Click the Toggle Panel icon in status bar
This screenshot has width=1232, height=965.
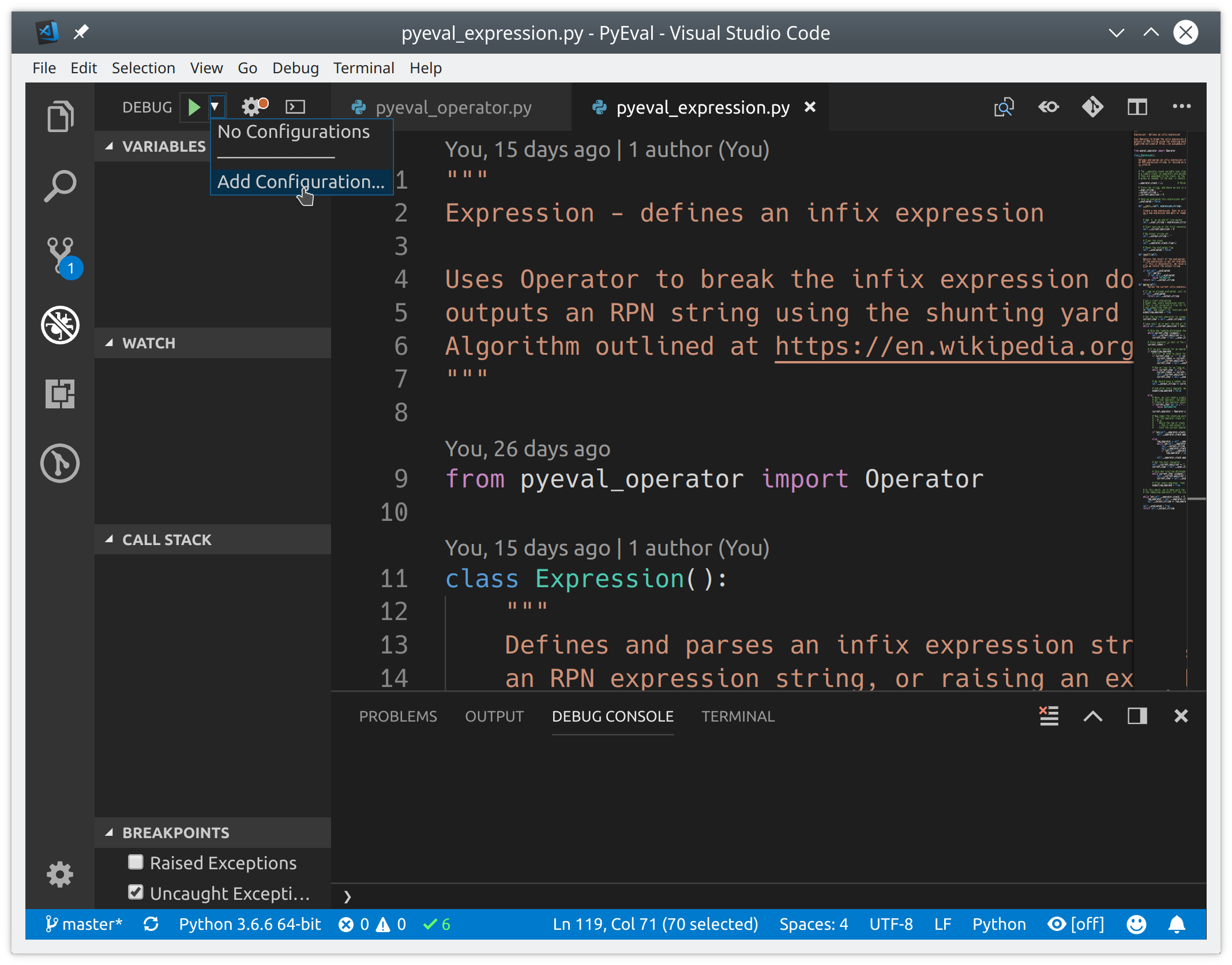click(1136, 716)
